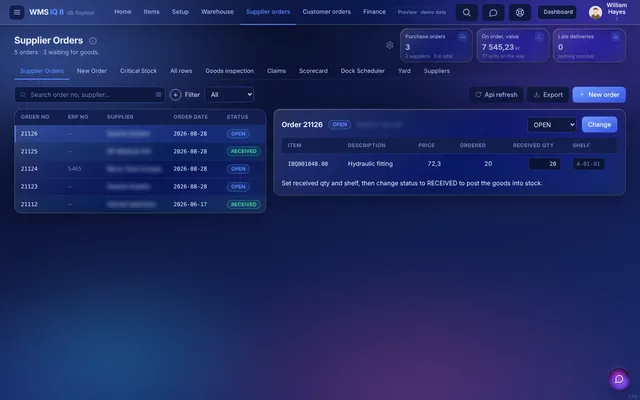Click the lifebuoy help icon

point(520,13)
